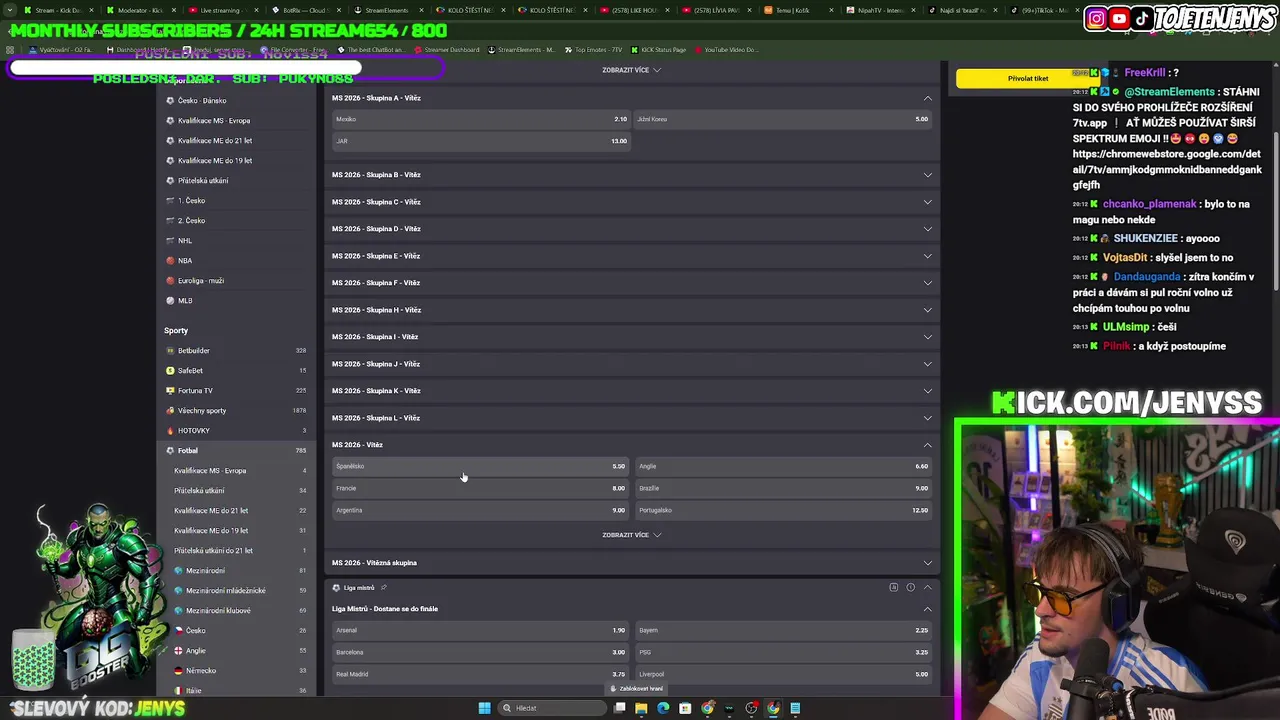
Task: Open statistics icon in Liga mistrů header
Action: click(x=894, y=587)
